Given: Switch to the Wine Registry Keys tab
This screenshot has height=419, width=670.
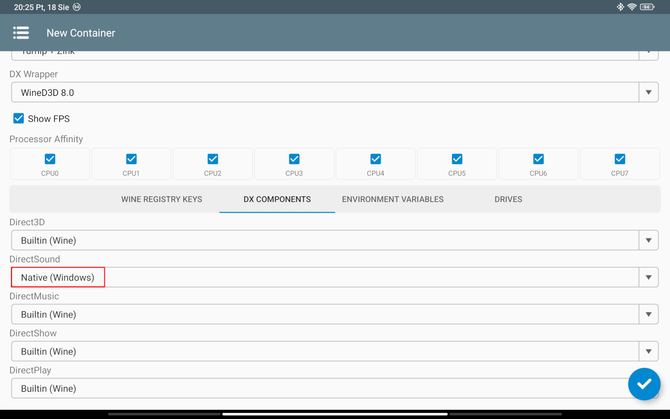Looking at the screenshot, I should [x=162, y=199].
